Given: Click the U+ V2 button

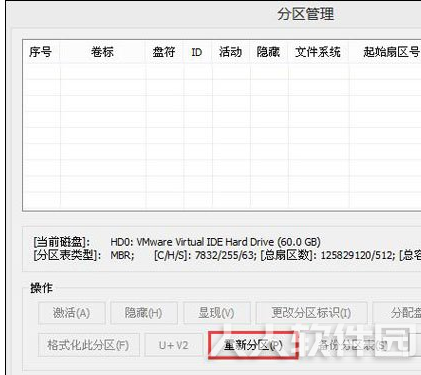Looking at the screenshot, I should [x=174, y=345].
